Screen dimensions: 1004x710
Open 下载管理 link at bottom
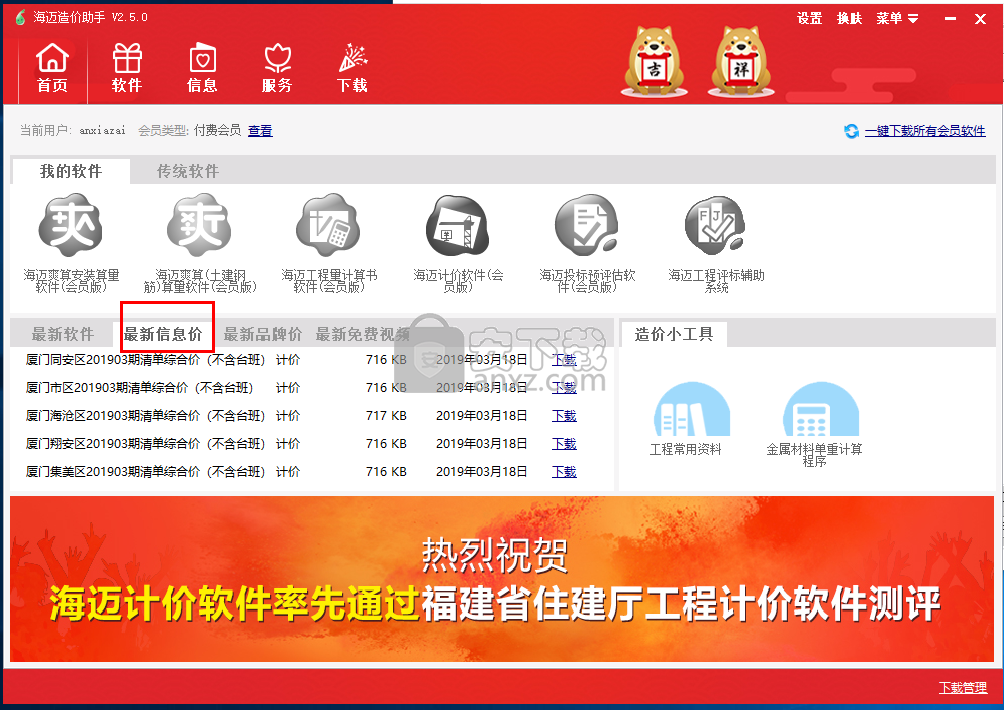(x=962, y=688)
